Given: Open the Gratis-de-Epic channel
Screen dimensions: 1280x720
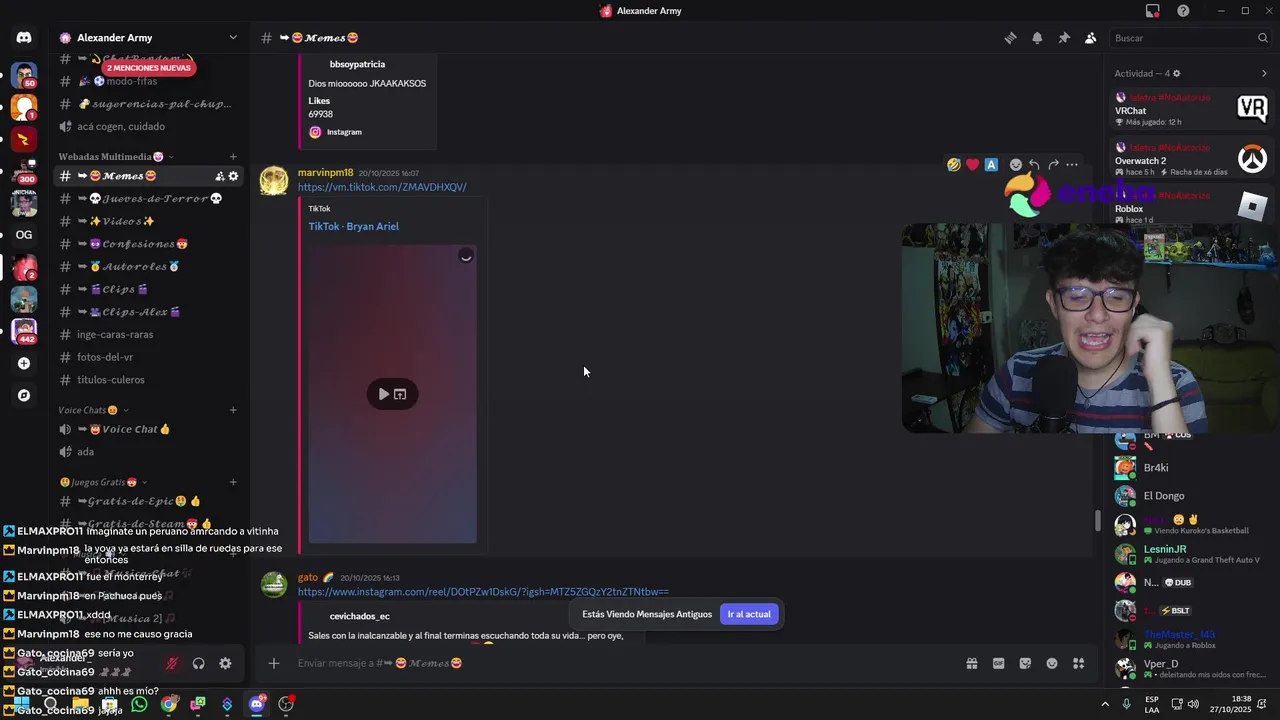Looking at the screenshot, I should coord(150,501).
